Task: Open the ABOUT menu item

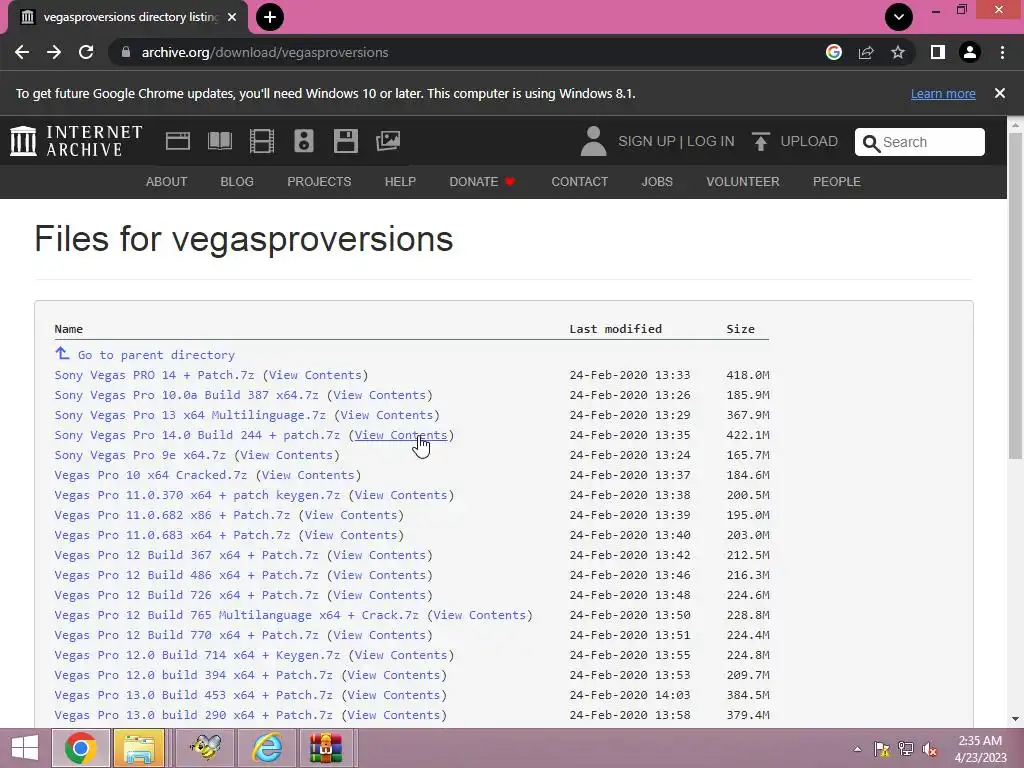Action: 167,182
